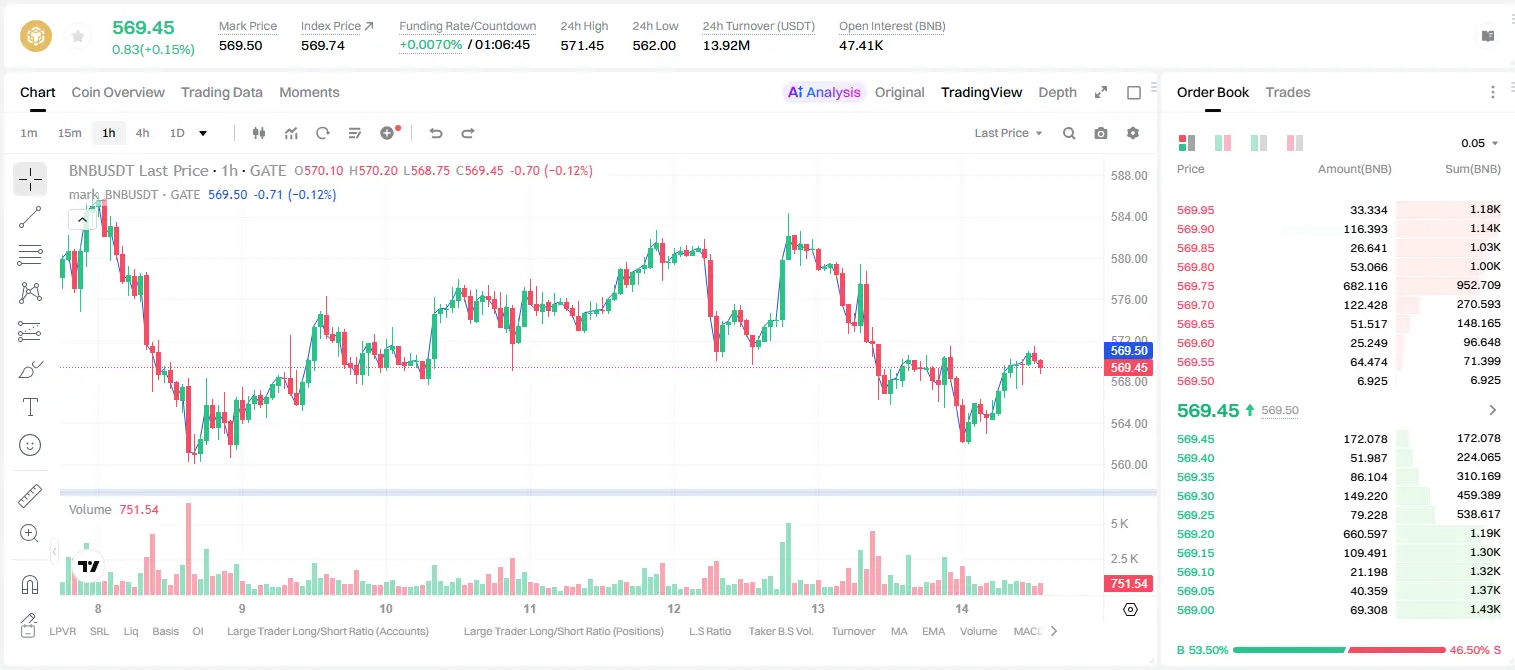The height and width of the screenshot is (670, 1515).
Task: Expand the Last Price dropdown
Action: pos(1008,133)
